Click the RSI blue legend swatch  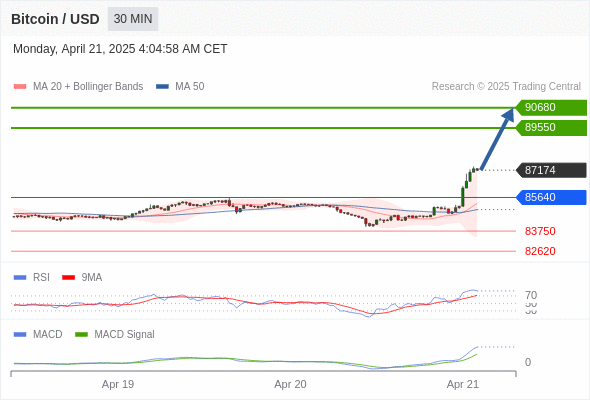point(20,278)
